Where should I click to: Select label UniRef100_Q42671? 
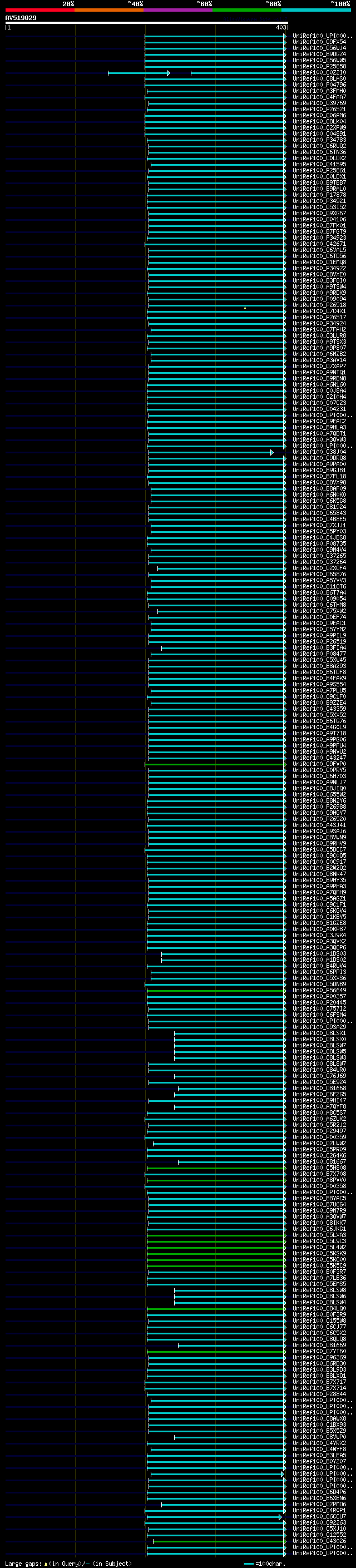click(x=319, y=244)
